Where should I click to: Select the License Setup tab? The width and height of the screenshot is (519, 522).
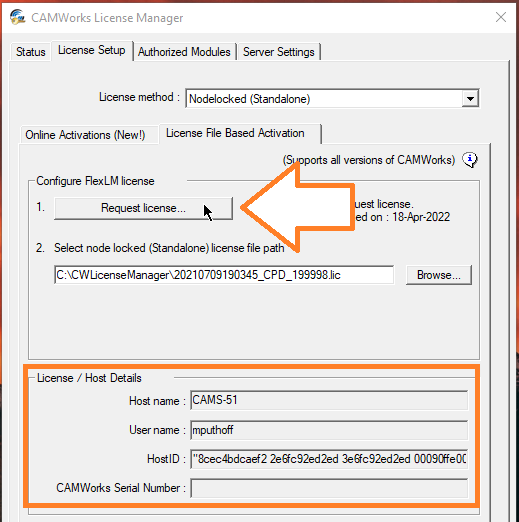pos(92,50)
